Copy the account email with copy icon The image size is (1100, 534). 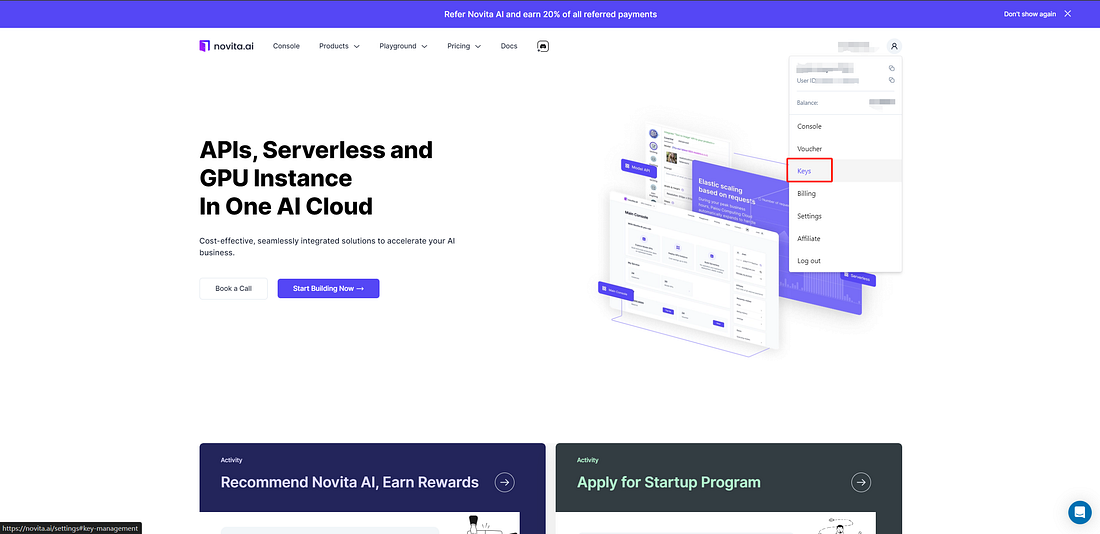pyautogui.click(x=892, y=68)
